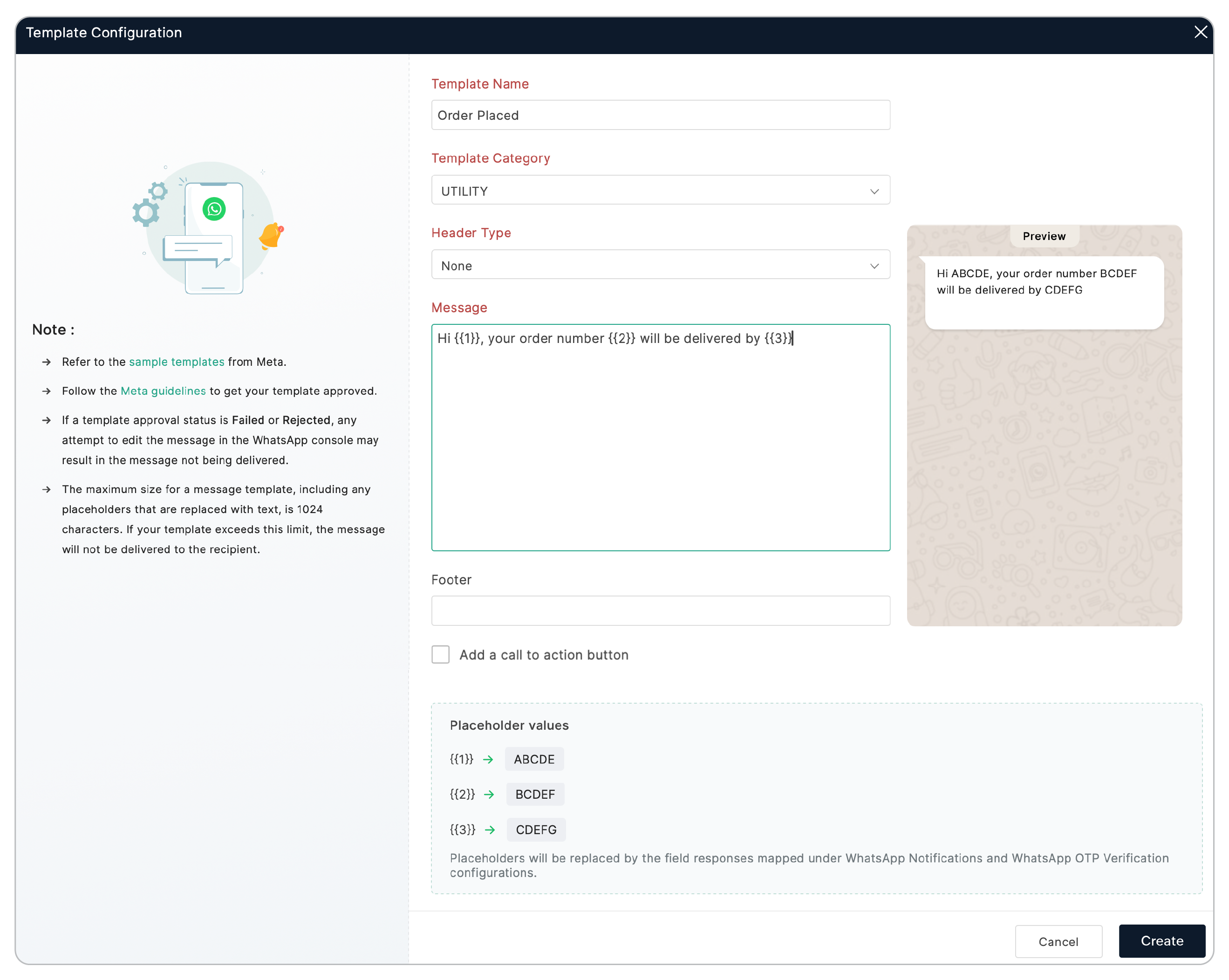The height and width of the screenshot is (980, 1229).
Task: Expand the Header Type dropdown
Action: [x=660, y=266]
